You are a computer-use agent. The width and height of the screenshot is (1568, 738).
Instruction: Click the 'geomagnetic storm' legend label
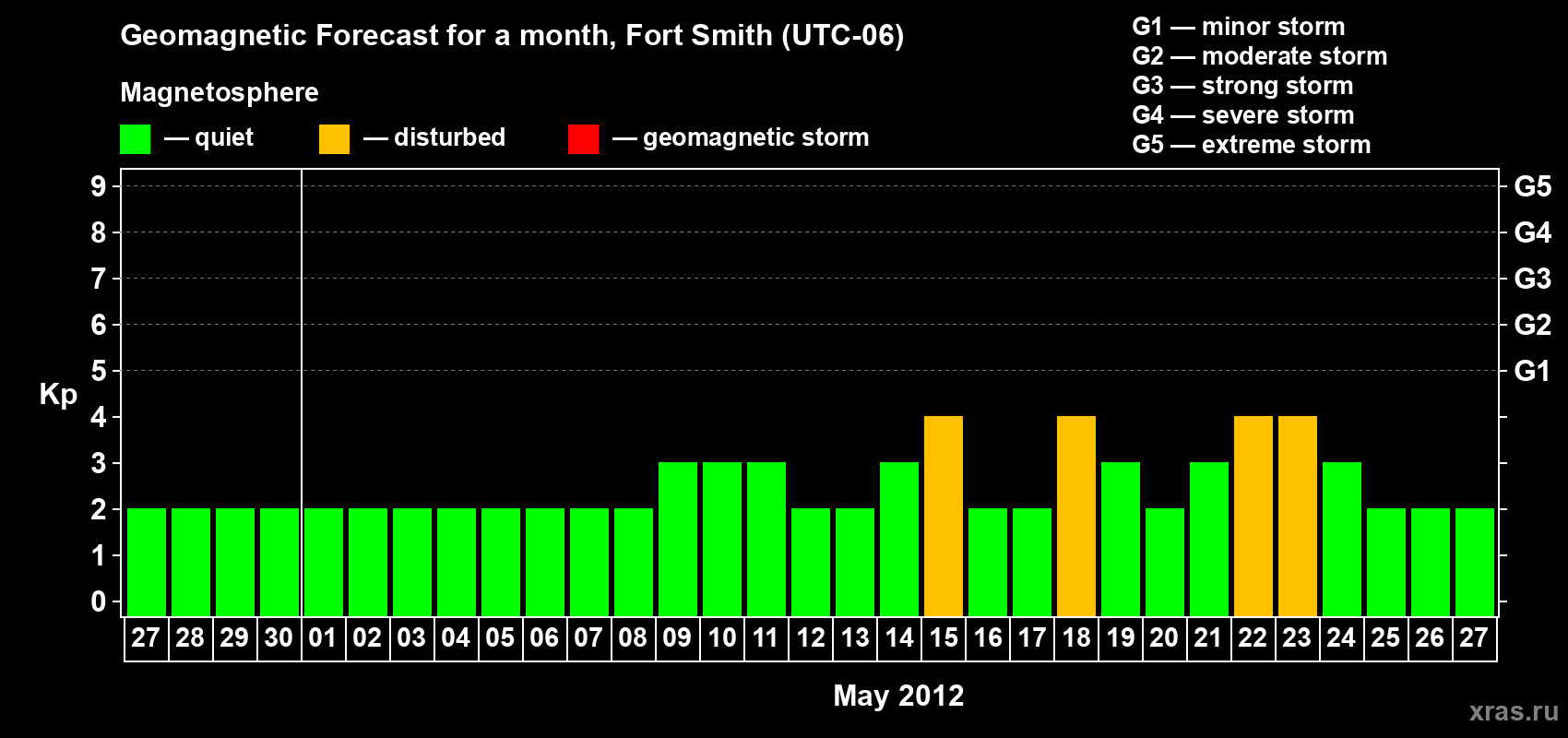(755, 137)
